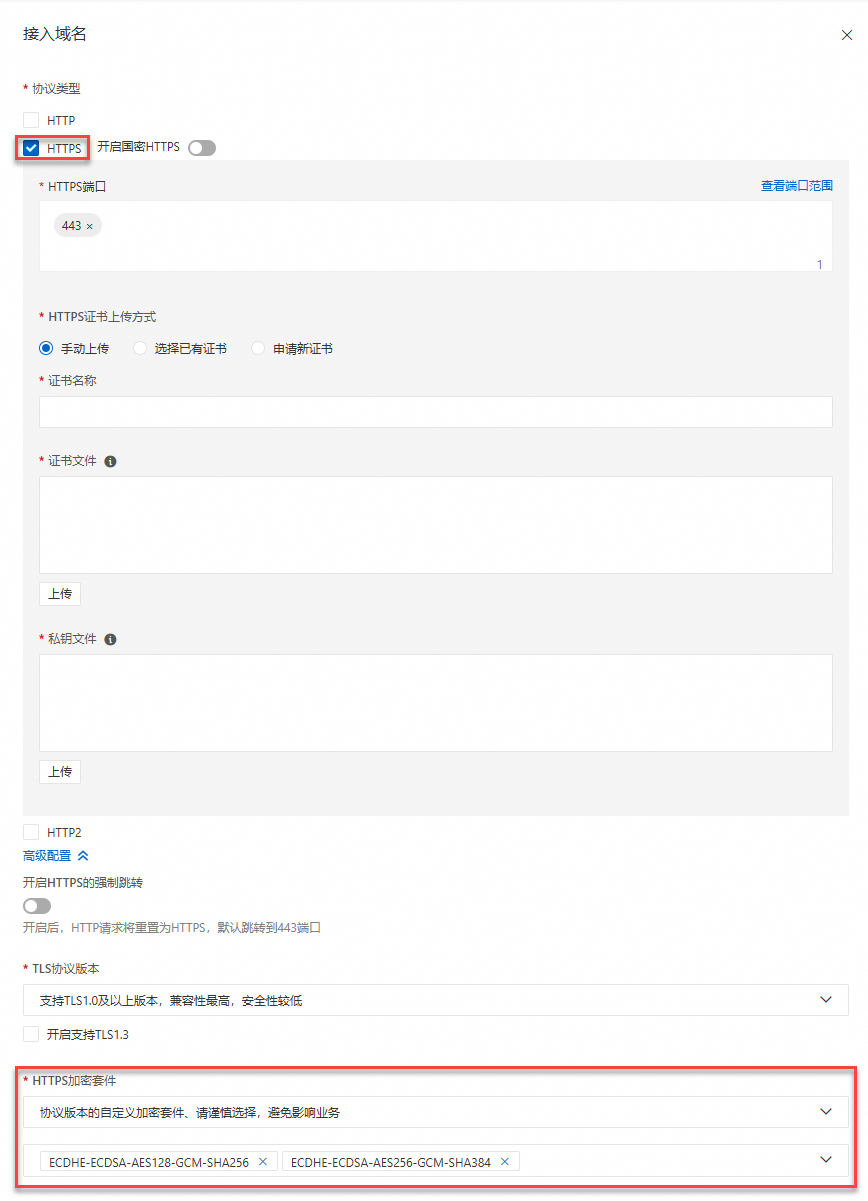Viewport: 868px width, 1201px height.
Task: Remove ECDHE-ECDSA-AES256-GCM-SHA384 cipher tag
Action: (x=505, y=1162)
